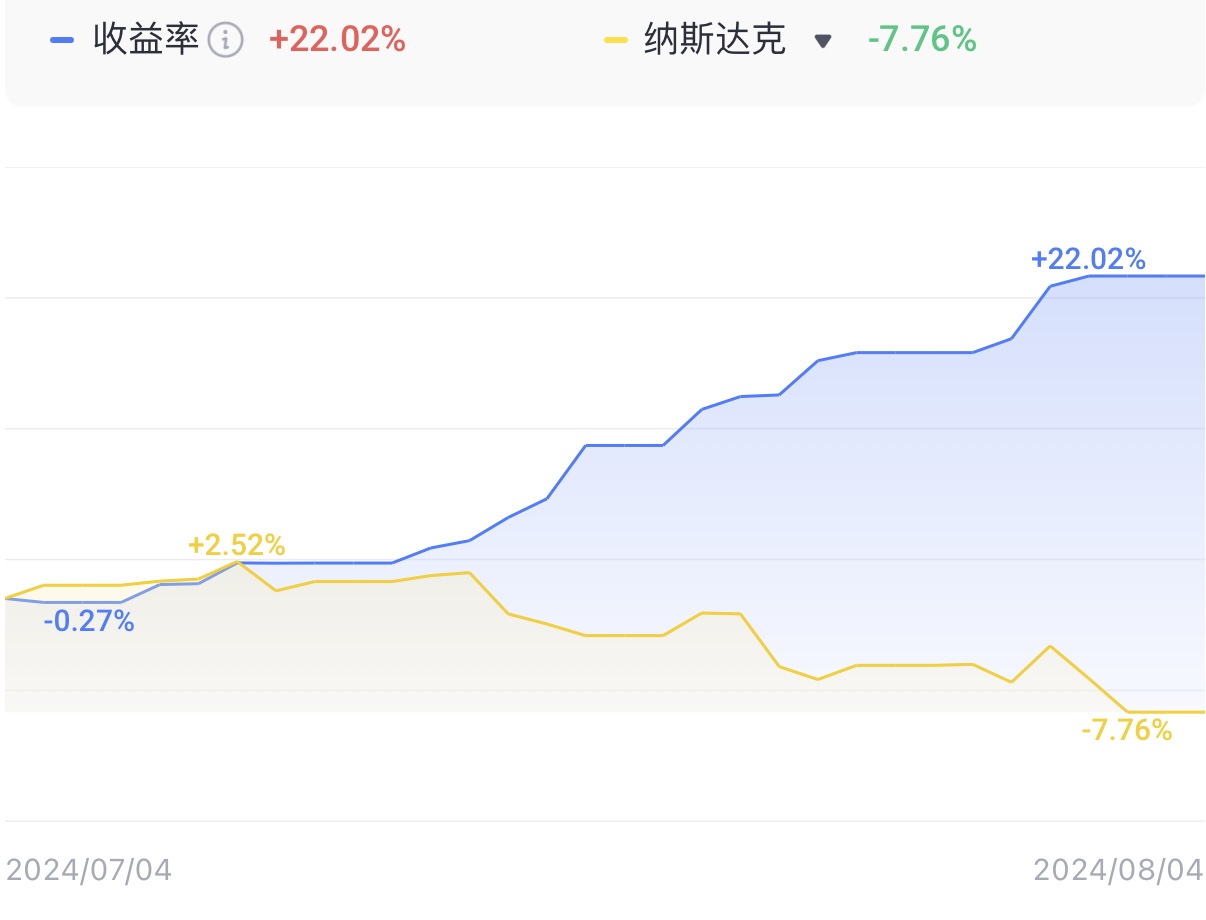Click the yellow 纳斯达克 legend dash
The height and width of the screenshot is (920, 1206).
616,40
